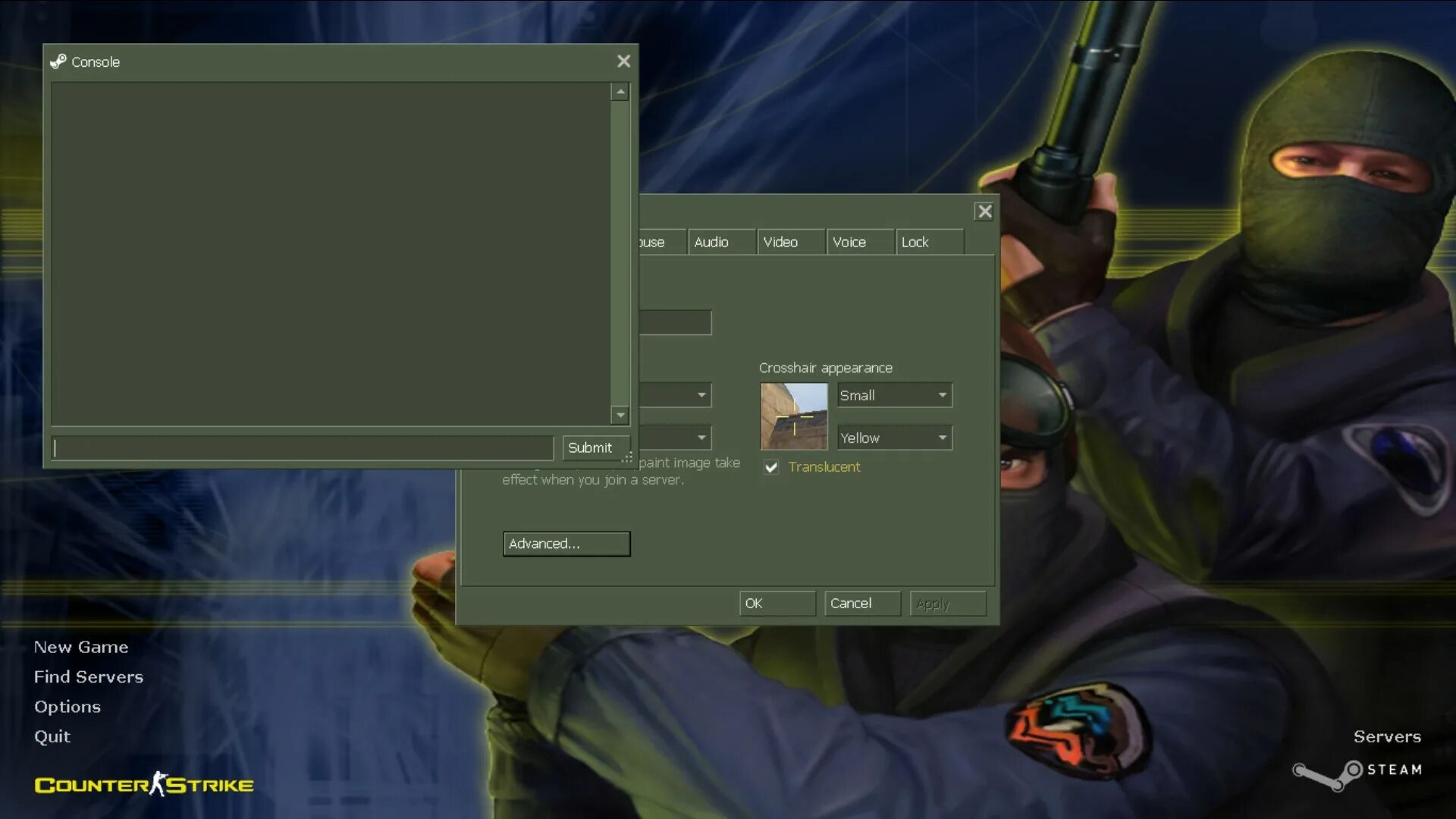Image resolution: width=1456 pixels, height=819 pixels.
Task: Open Options from main menu
Action: point(67,707)
